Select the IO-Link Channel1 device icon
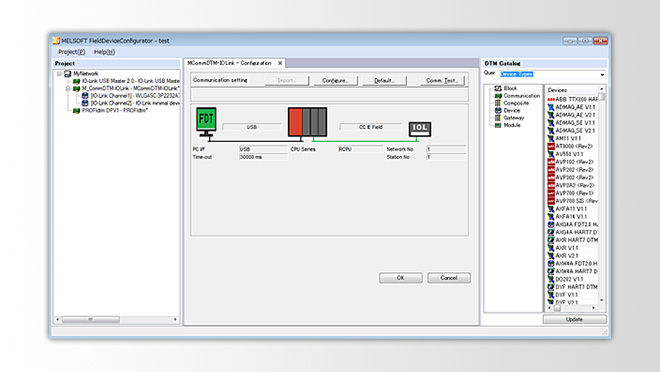Image resolution: width=660 pixels, height=372 pixels. tap(85, 96)
